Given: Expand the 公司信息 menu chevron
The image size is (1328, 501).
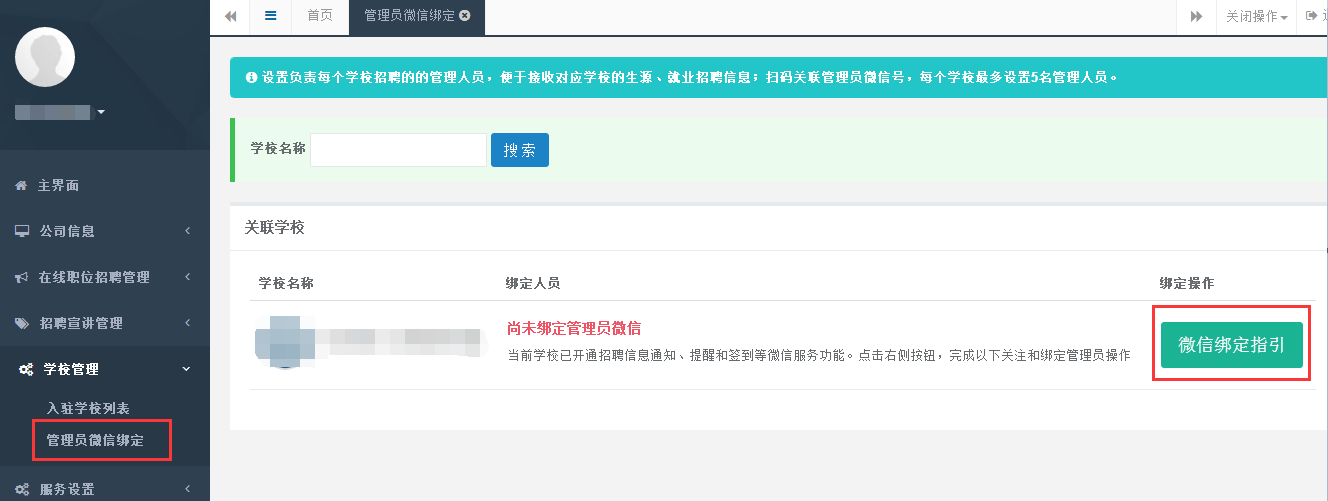Looking at the screenshot, I should coord(188,231).
